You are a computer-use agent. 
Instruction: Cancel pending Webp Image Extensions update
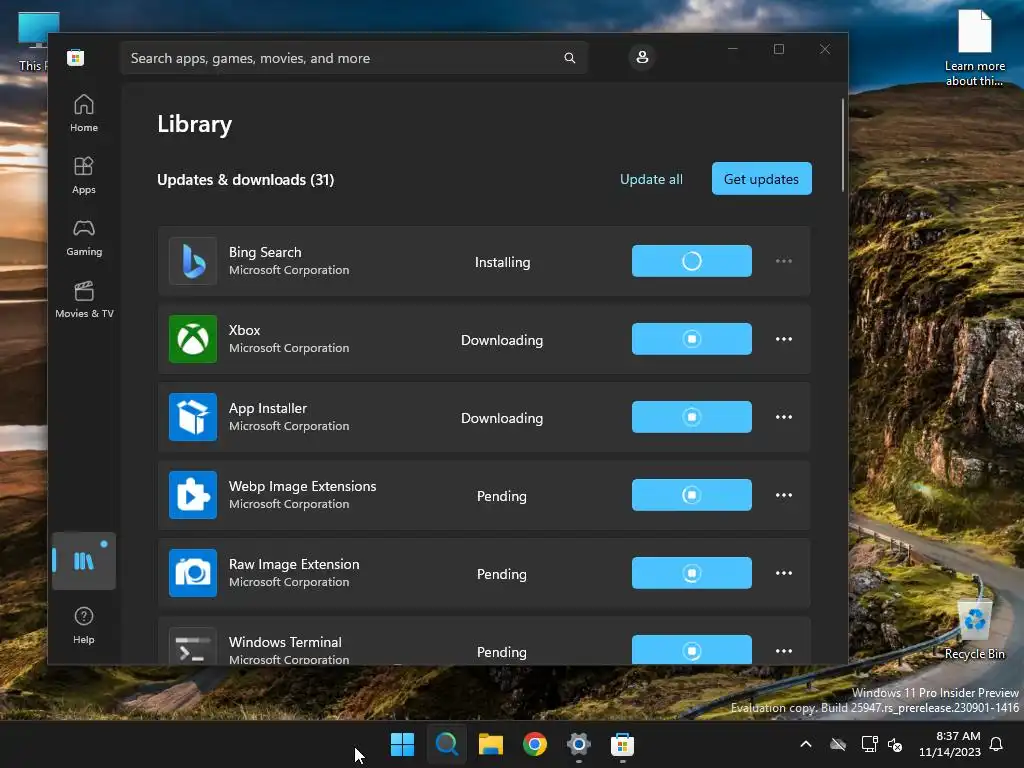pos(692,495)
